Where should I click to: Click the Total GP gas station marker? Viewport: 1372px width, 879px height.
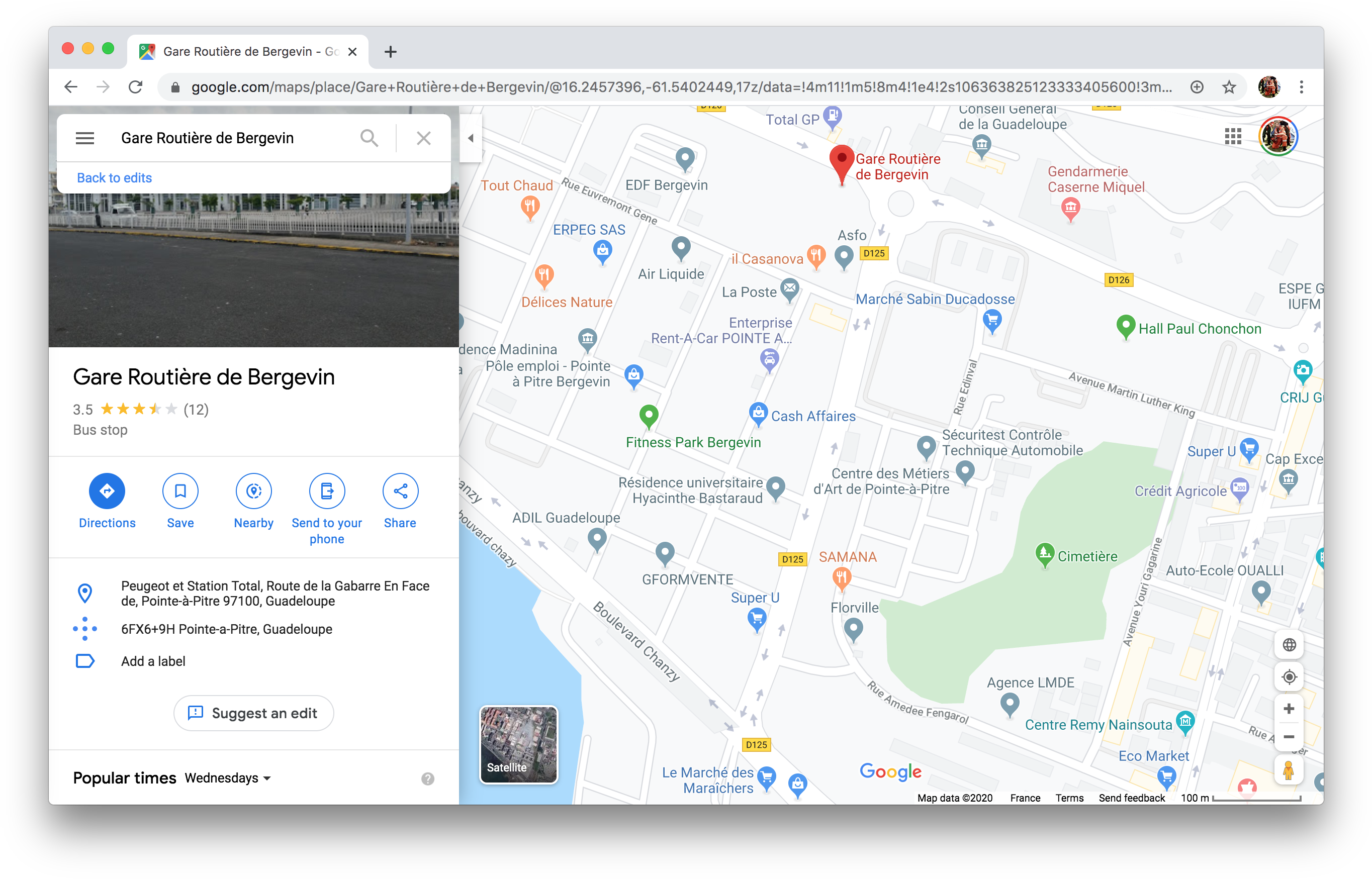click(x=833, y=117)
